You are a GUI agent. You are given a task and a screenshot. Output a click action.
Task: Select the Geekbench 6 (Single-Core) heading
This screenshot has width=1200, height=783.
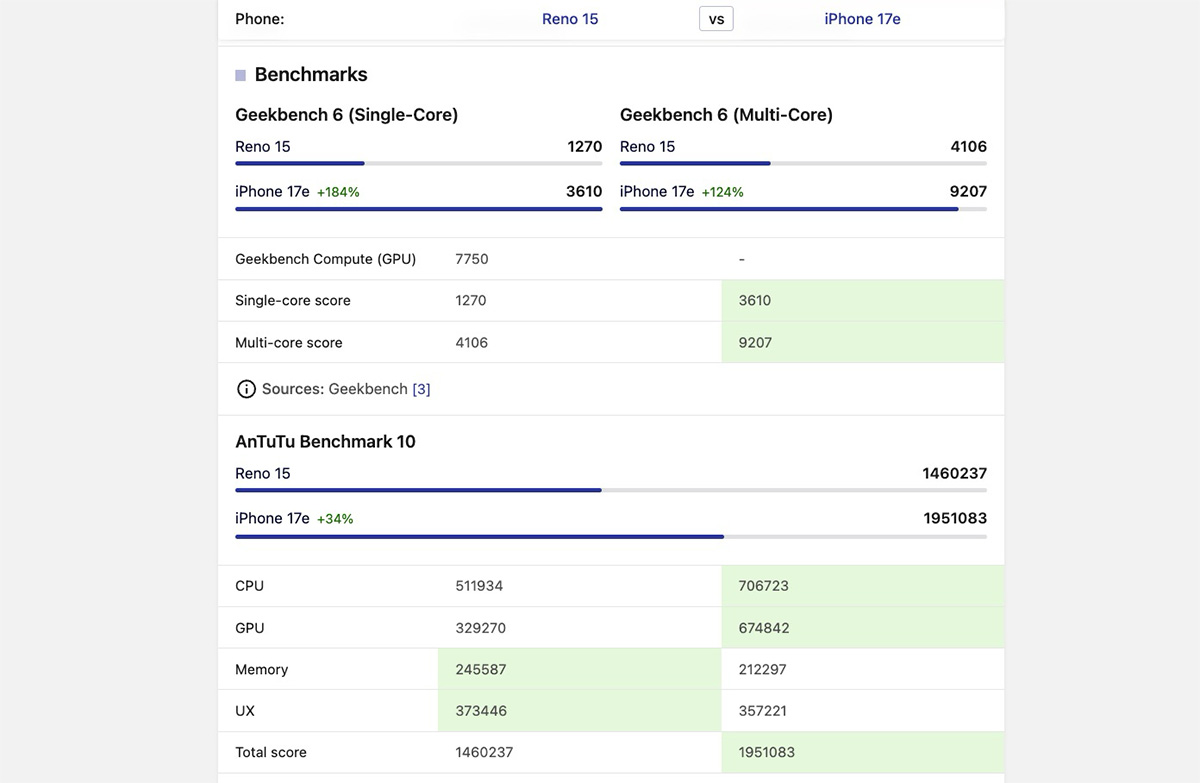click(x=347, y=115)
